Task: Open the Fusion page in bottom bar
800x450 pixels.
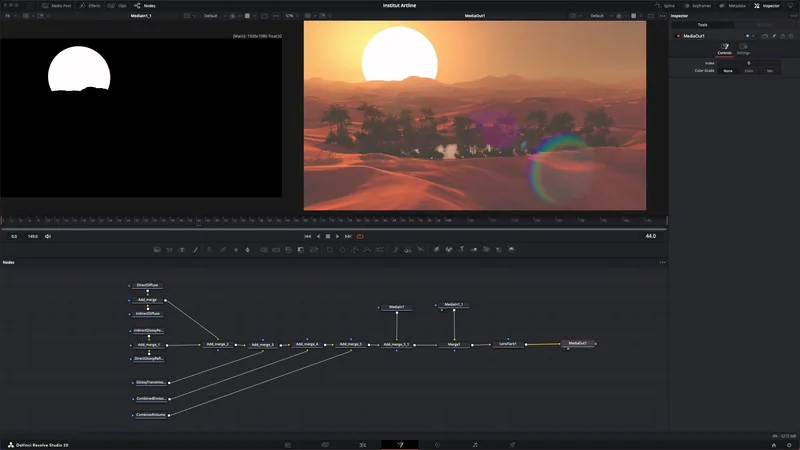Action: coord(400,445)
